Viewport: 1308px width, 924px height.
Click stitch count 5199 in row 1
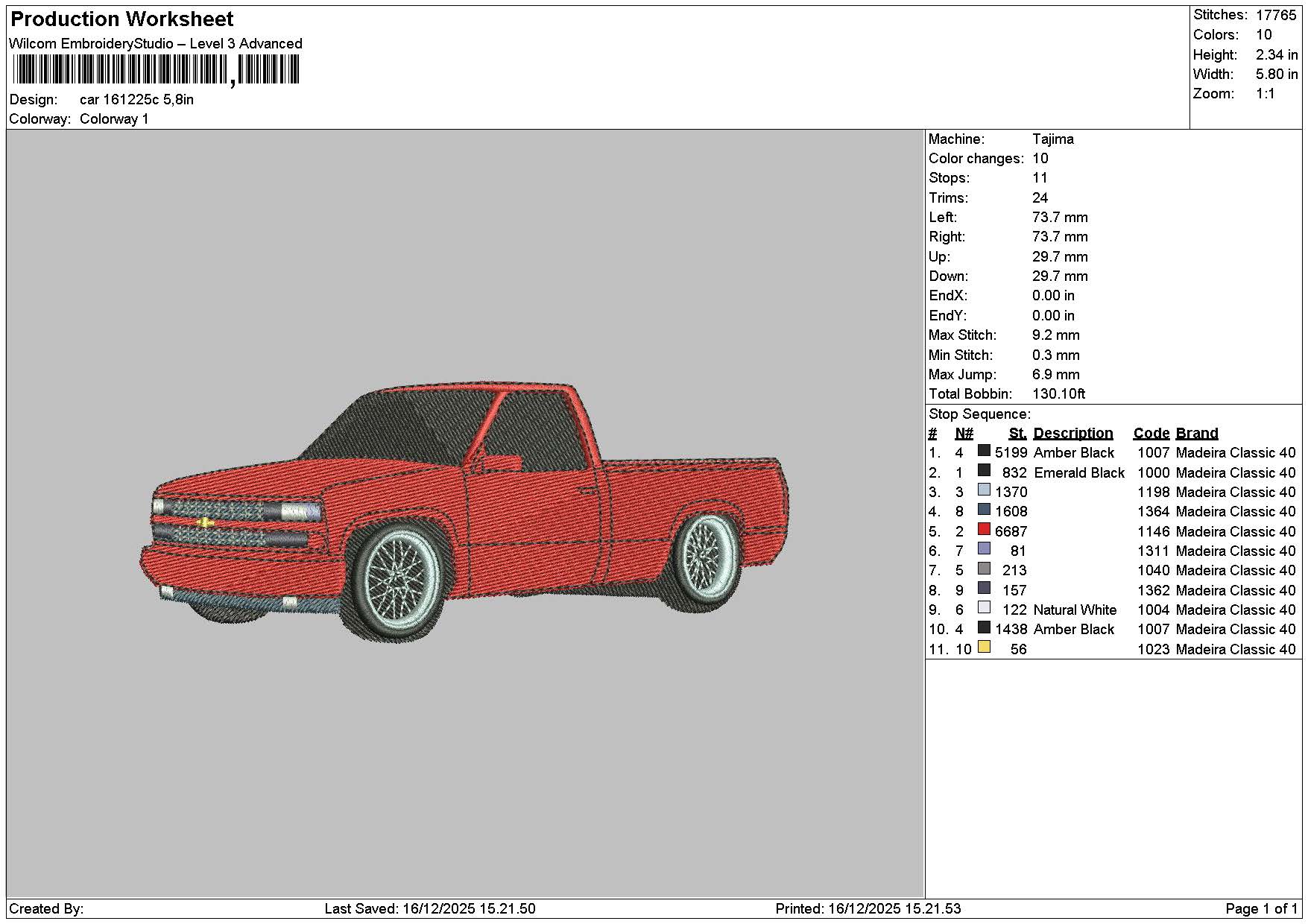(1011, 453)
